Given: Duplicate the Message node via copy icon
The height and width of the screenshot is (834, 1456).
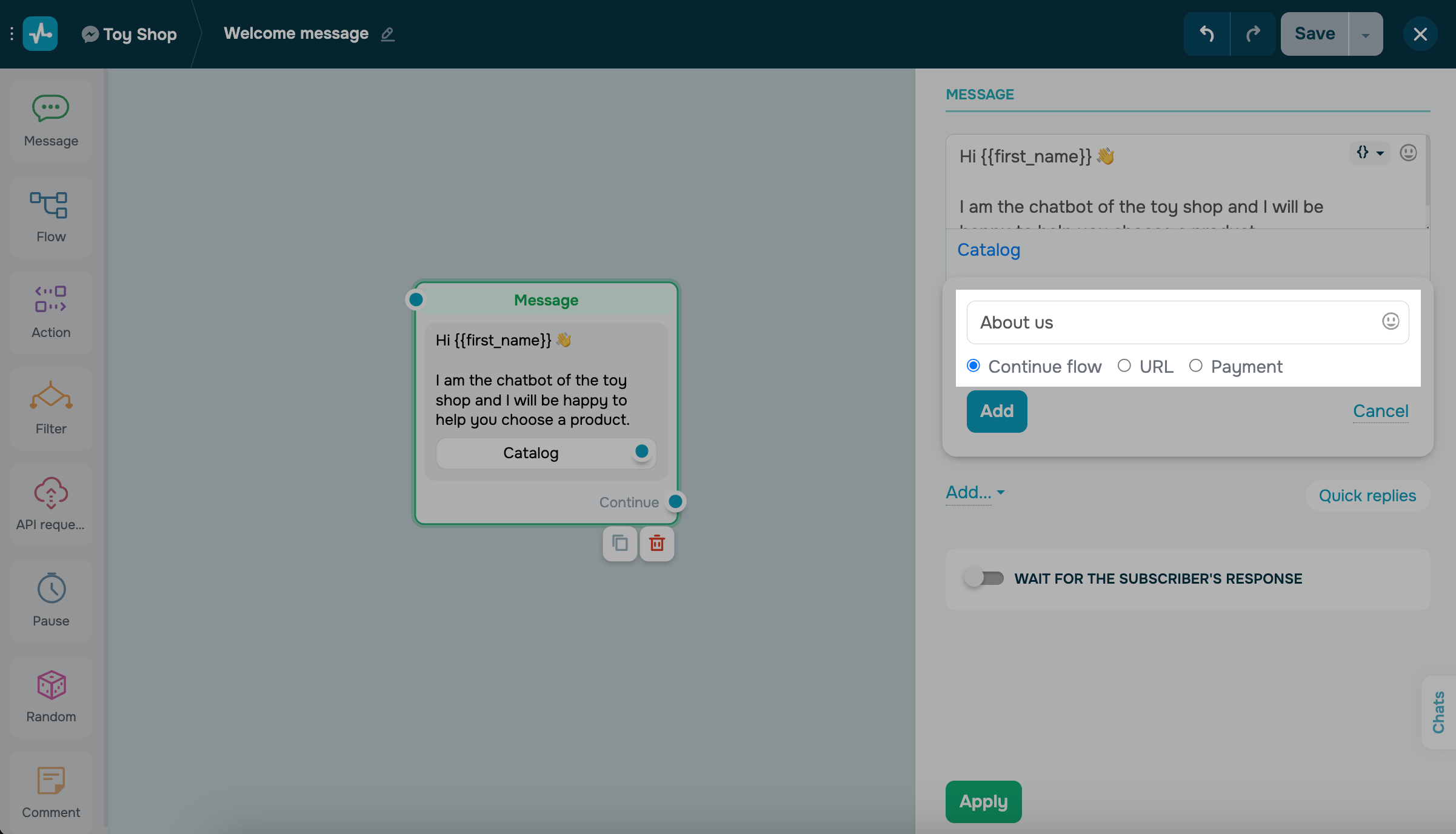Looking at the screenshot, I should point(619,544).
